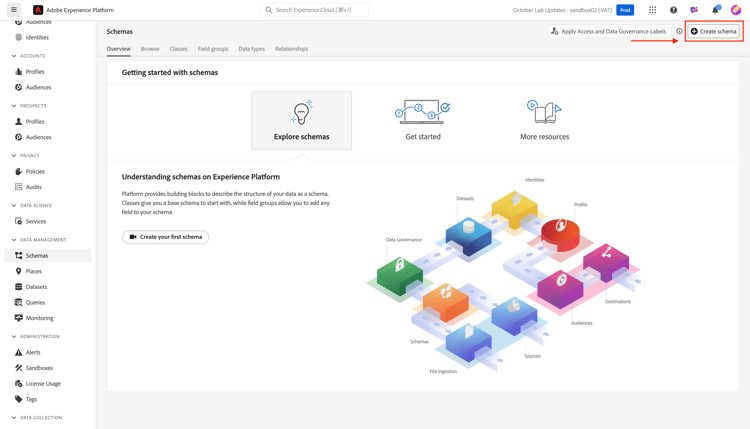Click the Understanding schemas on Experience Platform heading
Image resolution: width=750 pixels, height=429 pixels.
click(200, 176)
